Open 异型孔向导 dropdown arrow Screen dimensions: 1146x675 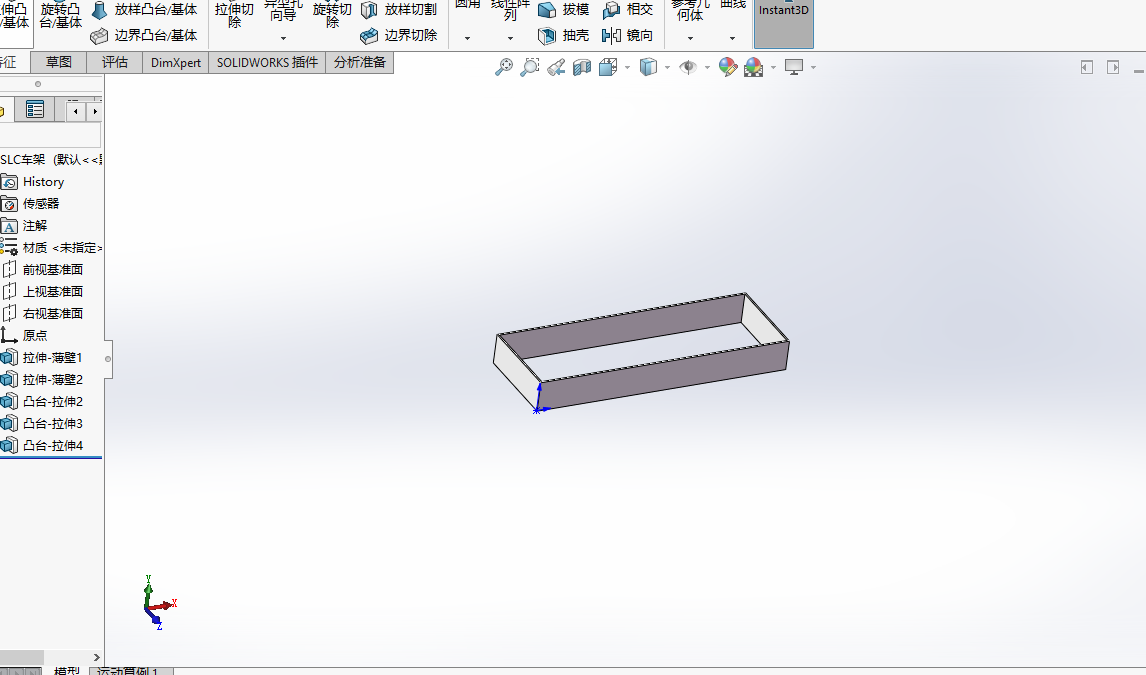coord(284,38)
